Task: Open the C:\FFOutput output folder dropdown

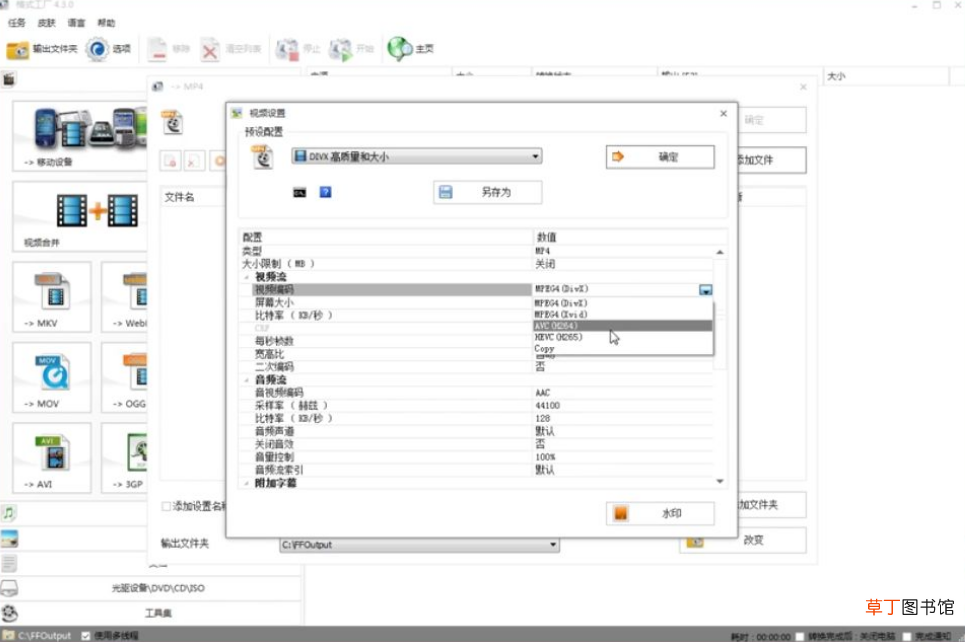Action: click(x=419, y=545)
